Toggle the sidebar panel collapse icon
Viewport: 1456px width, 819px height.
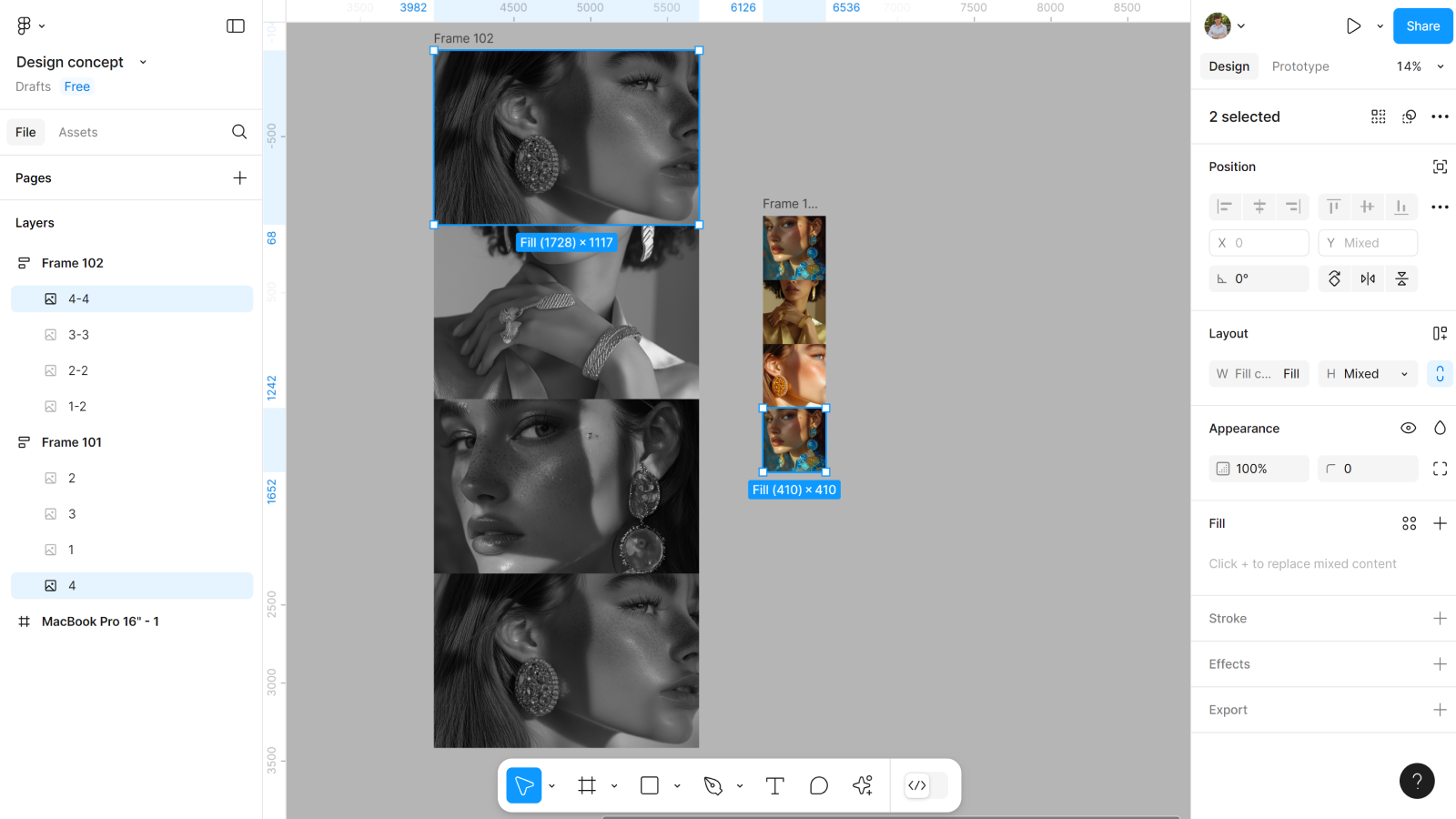[236, 26]
